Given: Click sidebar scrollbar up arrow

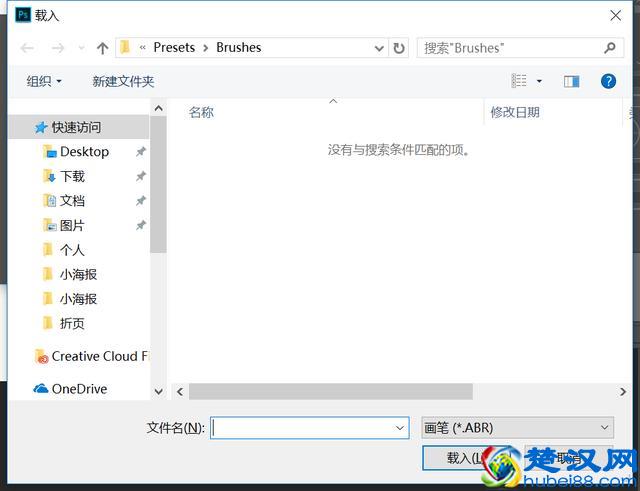Looking at the screenshot, I should (158, 108).
